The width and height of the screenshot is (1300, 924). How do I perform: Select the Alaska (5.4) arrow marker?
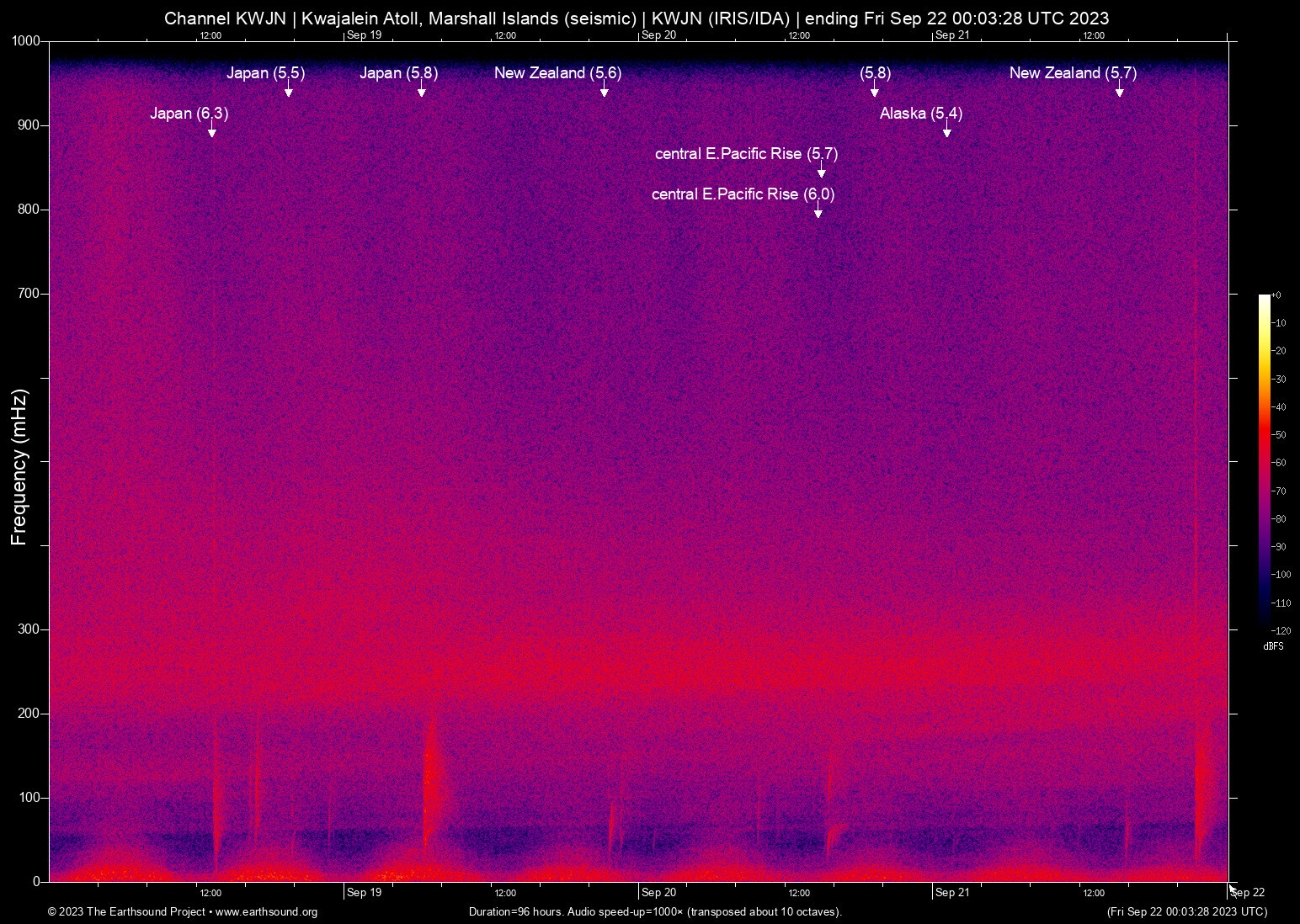(947, 129)
